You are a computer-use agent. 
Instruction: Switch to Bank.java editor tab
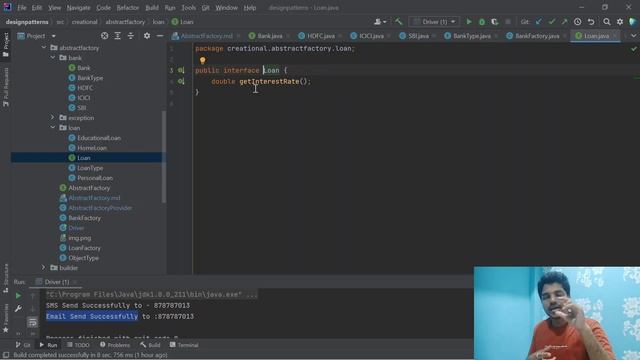pyautogui.click(x=269, y=36)
